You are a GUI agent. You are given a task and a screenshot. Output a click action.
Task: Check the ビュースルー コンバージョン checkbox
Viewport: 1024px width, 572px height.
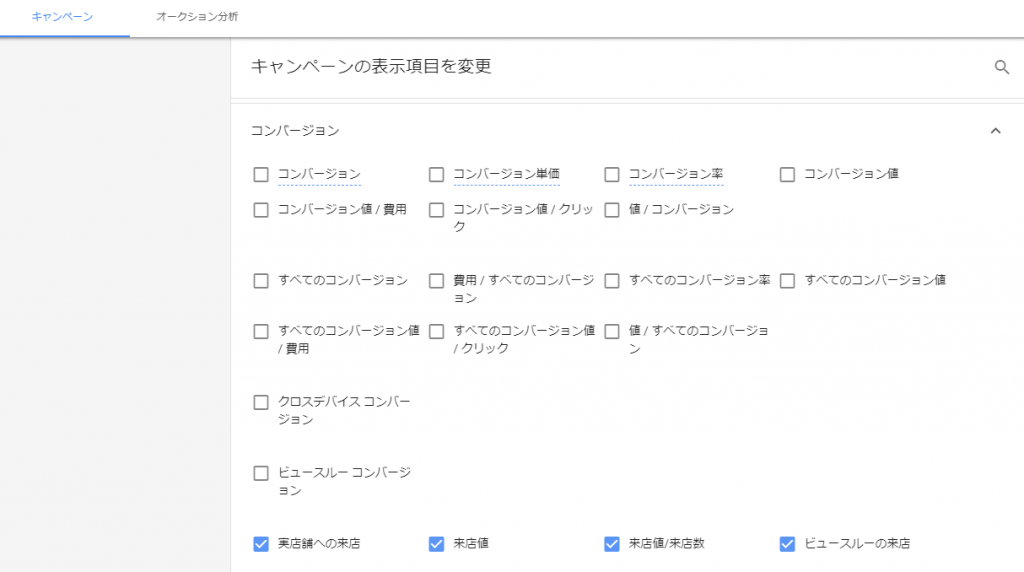point(261,473)
